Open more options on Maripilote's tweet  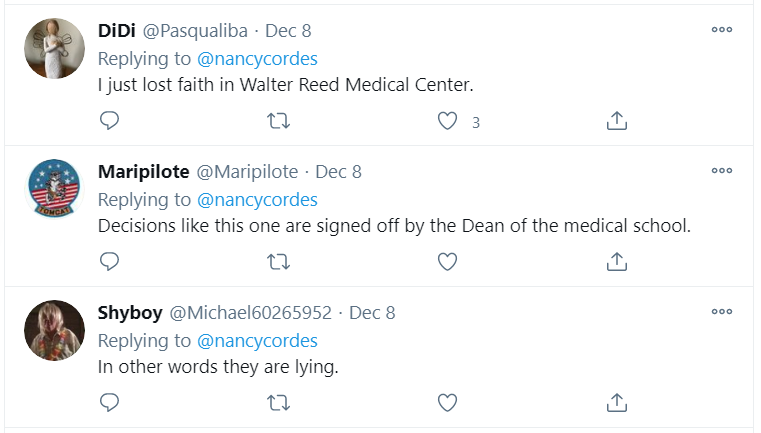pos(722,171)
